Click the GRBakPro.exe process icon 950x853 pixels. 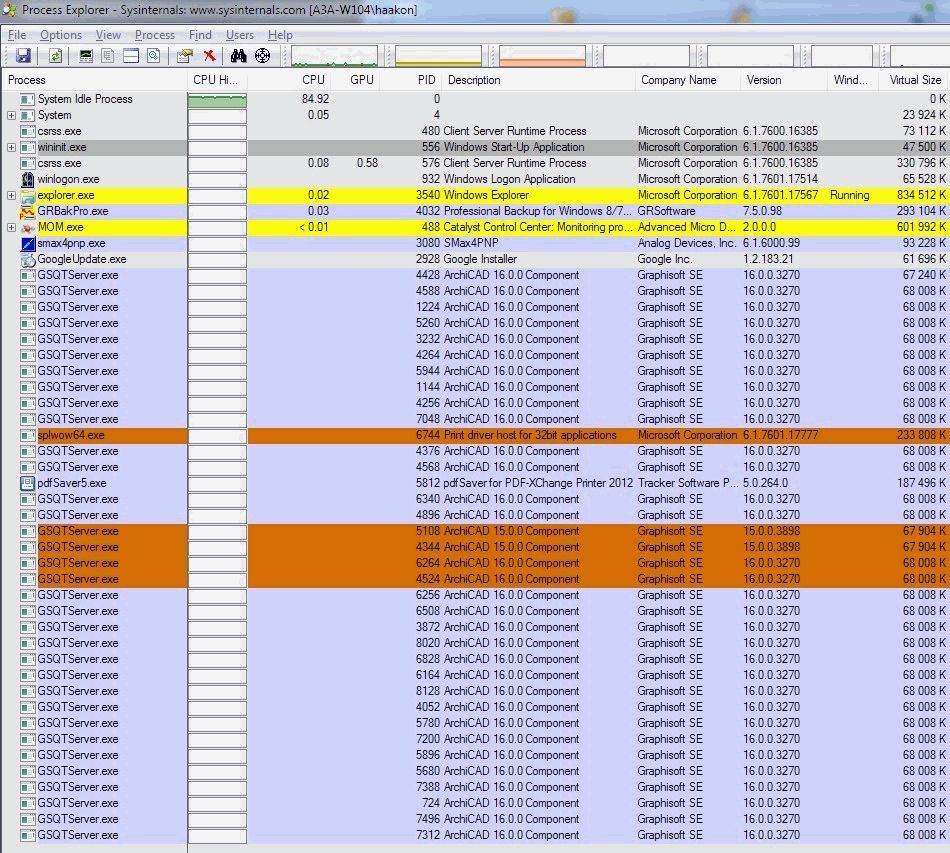27,211
